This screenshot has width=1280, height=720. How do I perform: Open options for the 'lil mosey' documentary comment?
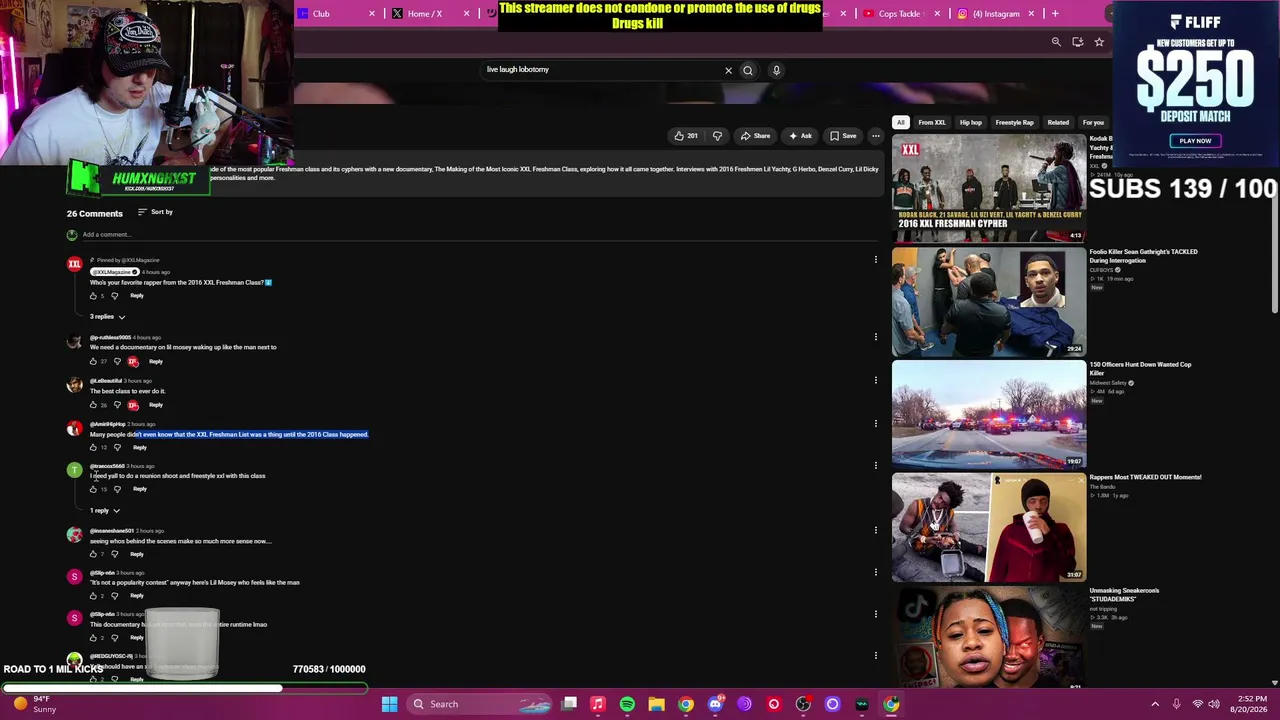(875, 337)
